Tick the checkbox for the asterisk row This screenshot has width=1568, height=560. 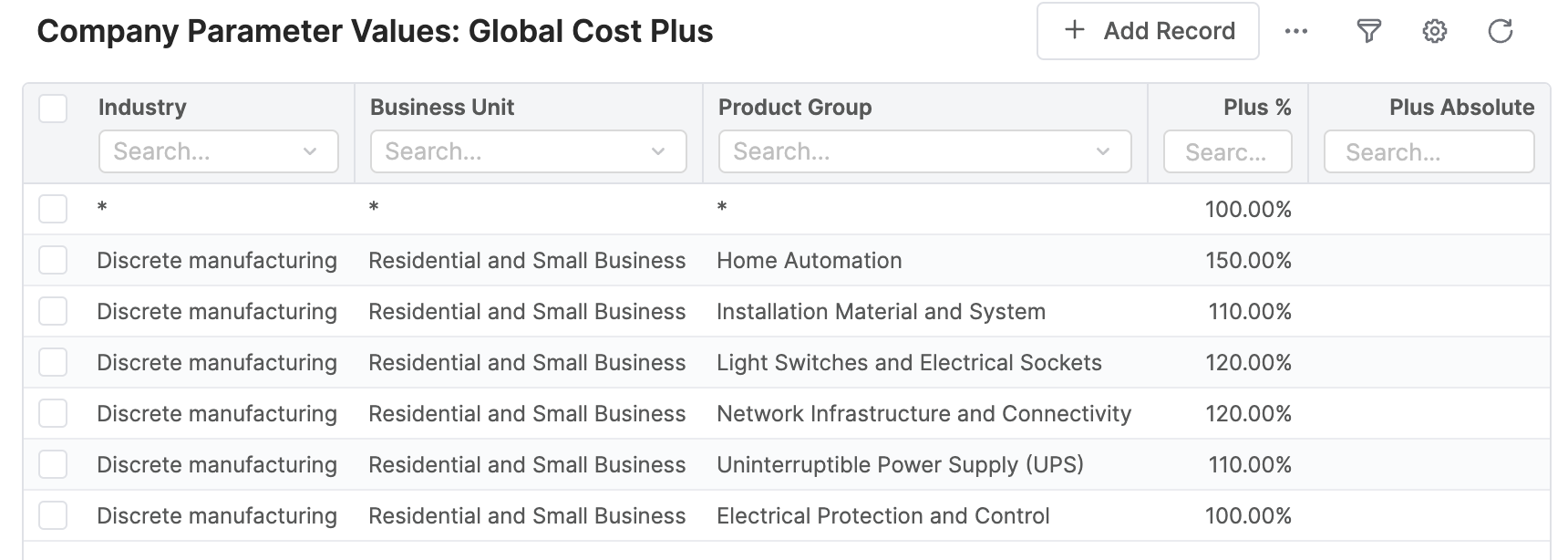(x=53, y=209)
